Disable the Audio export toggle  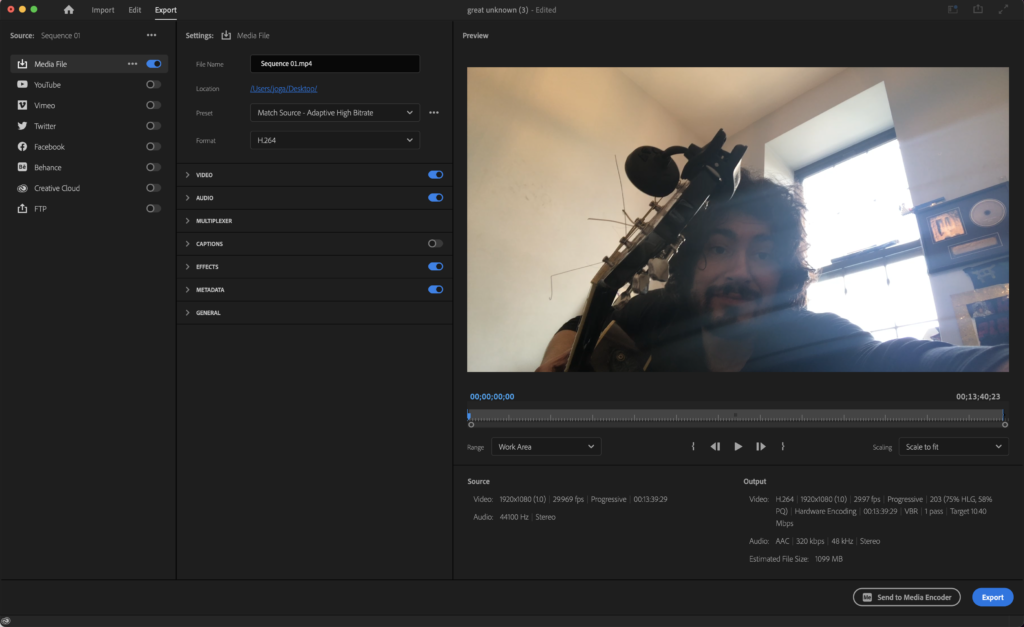pos(435,198)
